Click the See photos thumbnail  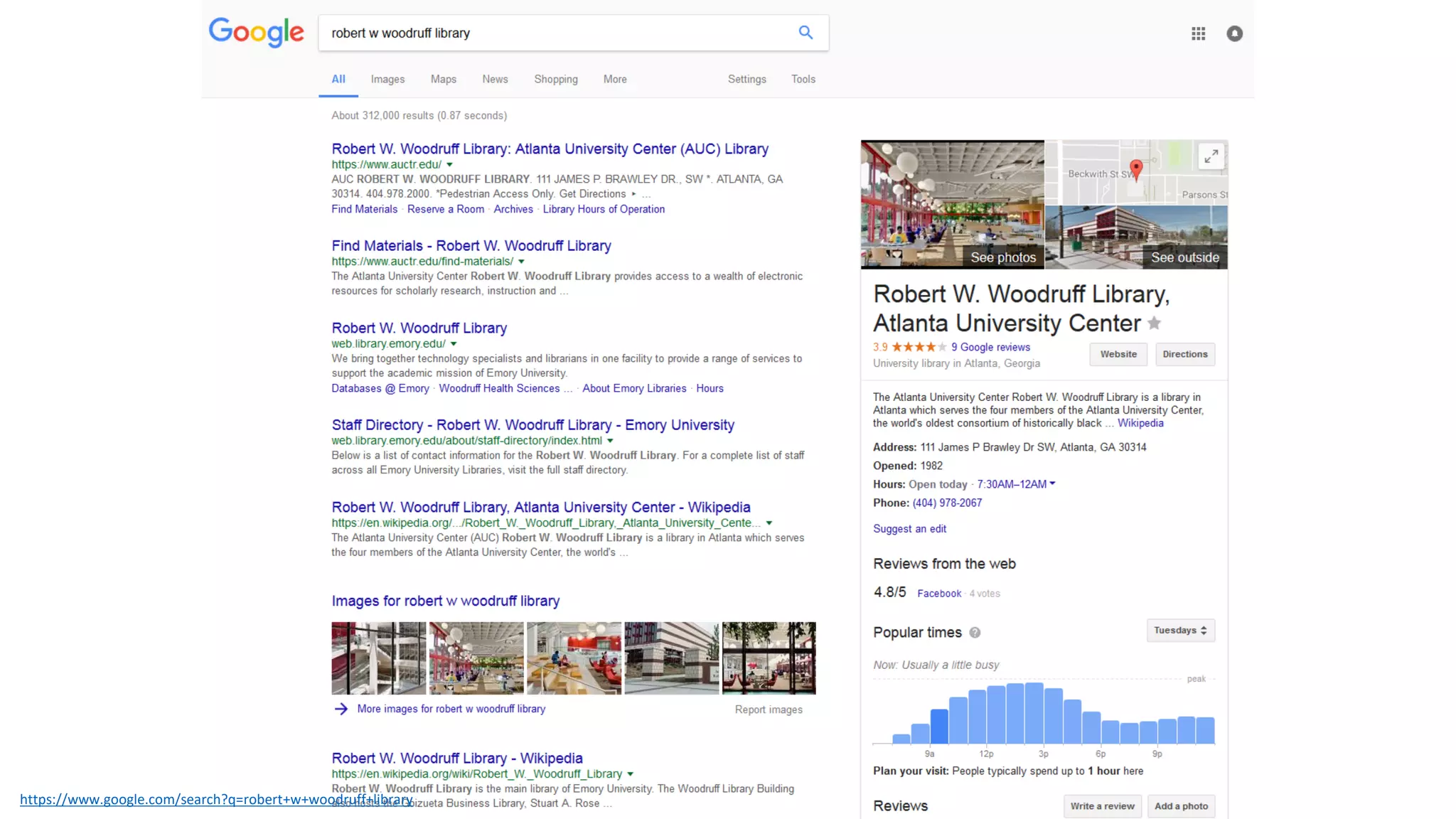(x=952, y=204)
